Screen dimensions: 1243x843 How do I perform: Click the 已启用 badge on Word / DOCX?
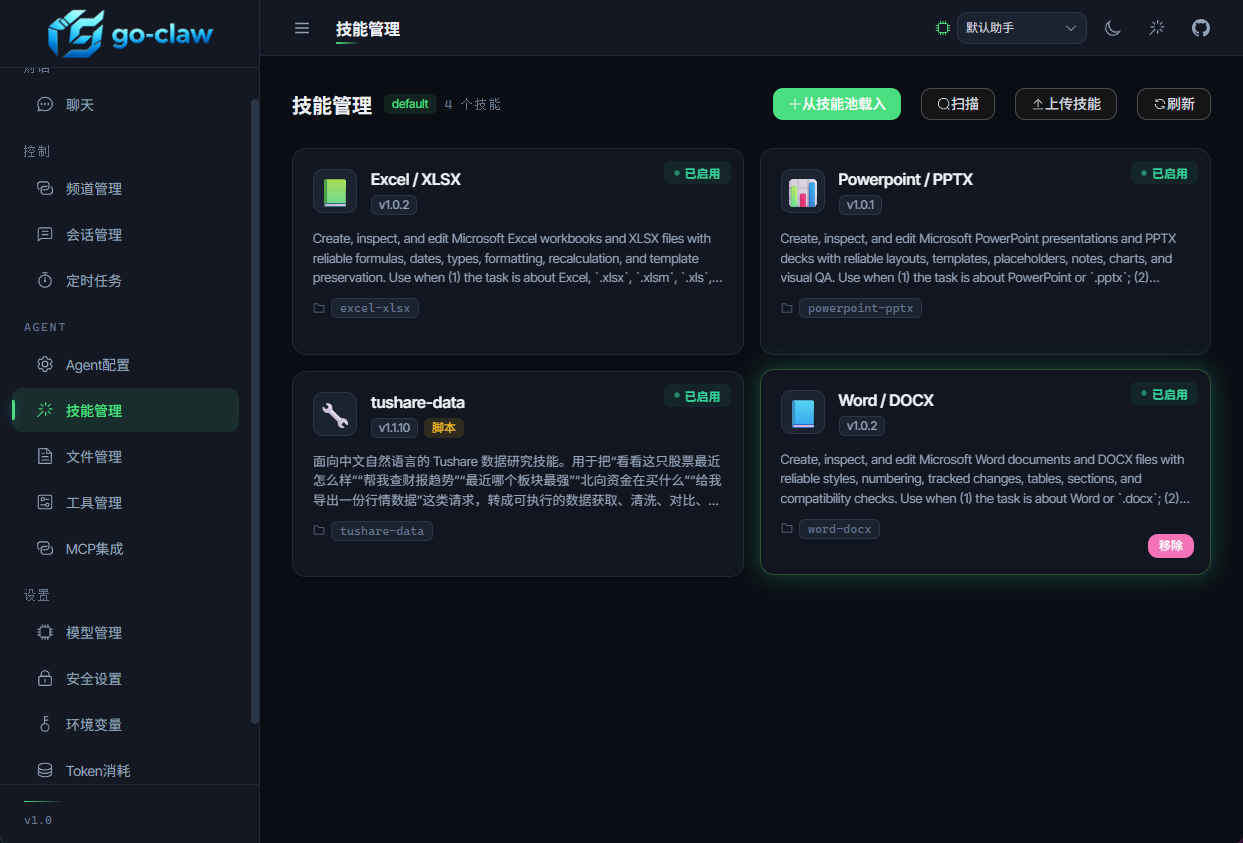pos(1165,394)
